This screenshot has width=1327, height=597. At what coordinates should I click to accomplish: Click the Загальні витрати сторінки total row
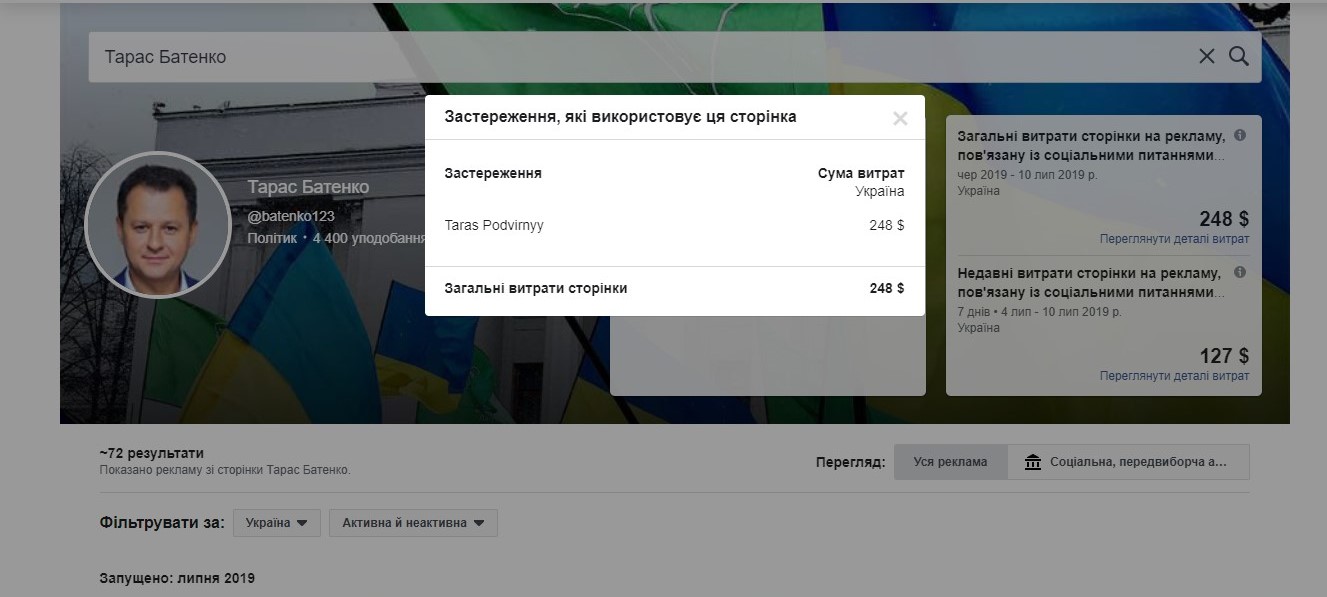point(674,288)
